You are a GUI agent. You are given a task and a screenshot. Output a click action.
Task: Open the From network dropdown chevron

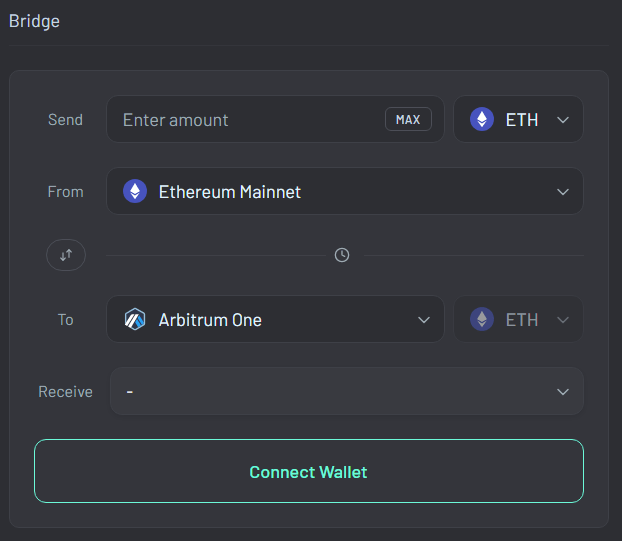(x=563, y=191)
